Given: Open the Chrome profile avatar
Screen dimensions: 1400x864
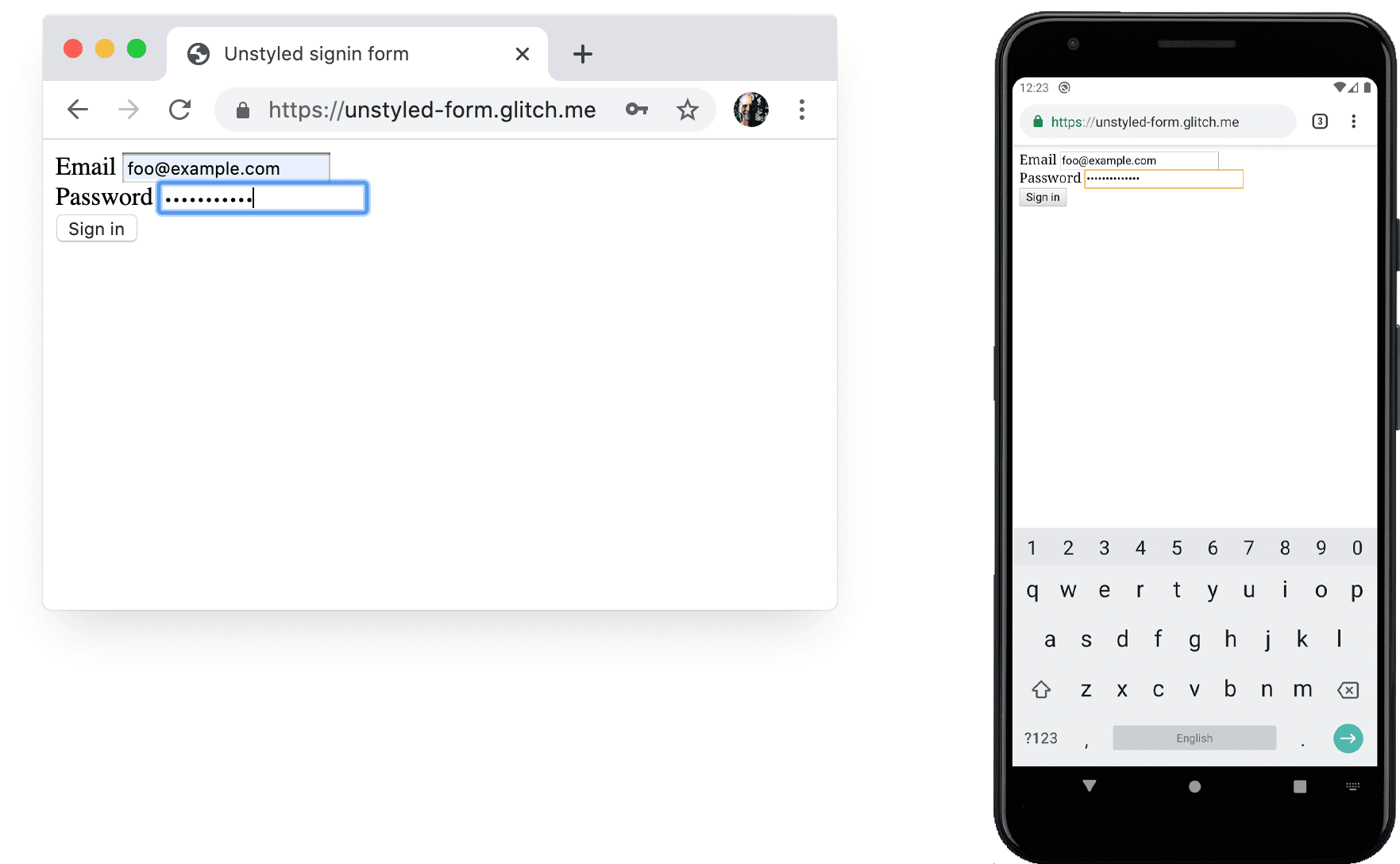Looking at the screenshot, I should pos(750,110).
